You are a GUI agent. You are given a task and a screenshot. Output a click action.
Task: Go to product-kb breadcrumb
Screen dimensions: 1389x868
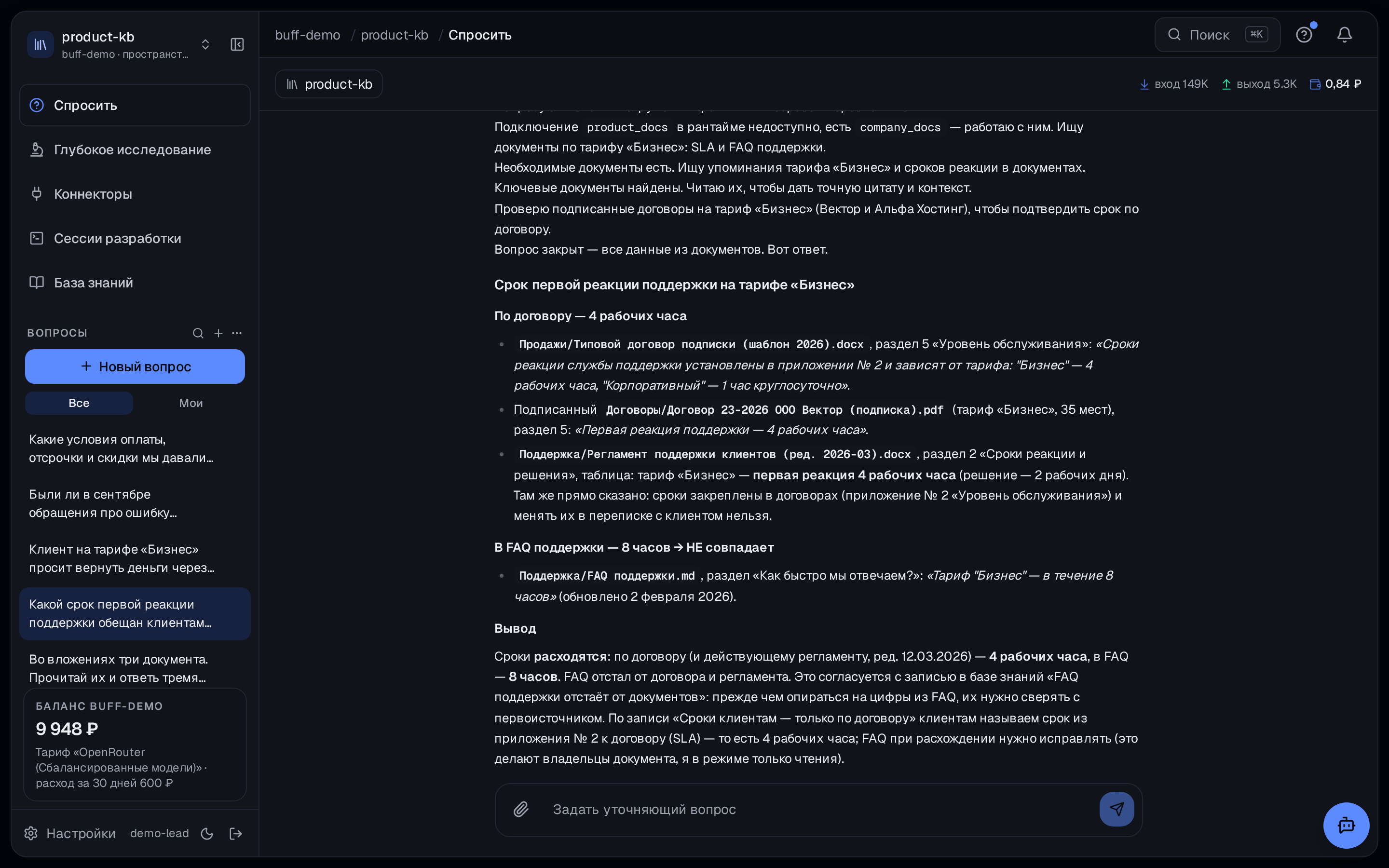[395, 35]
